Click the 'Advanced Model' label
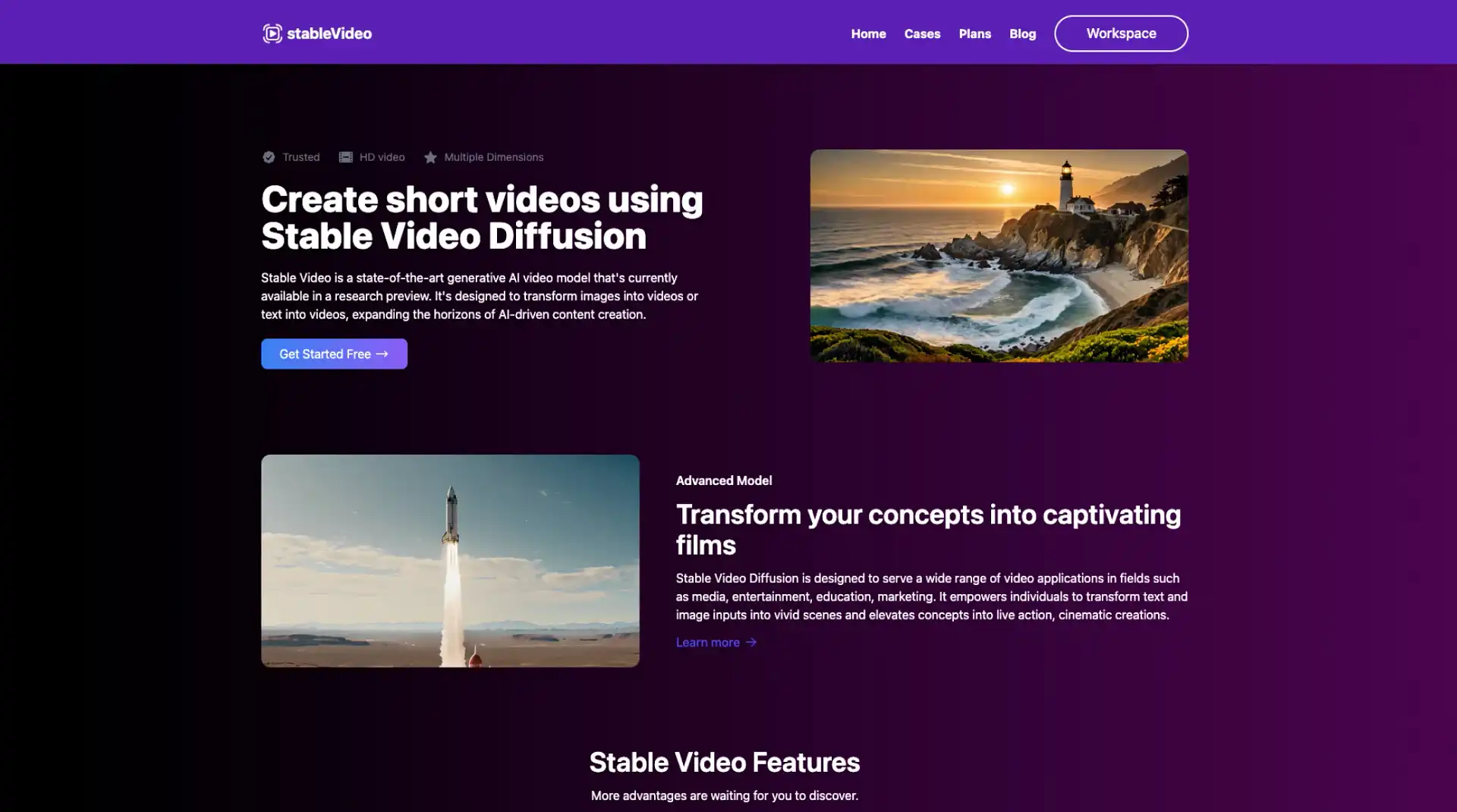 (724, 480)
